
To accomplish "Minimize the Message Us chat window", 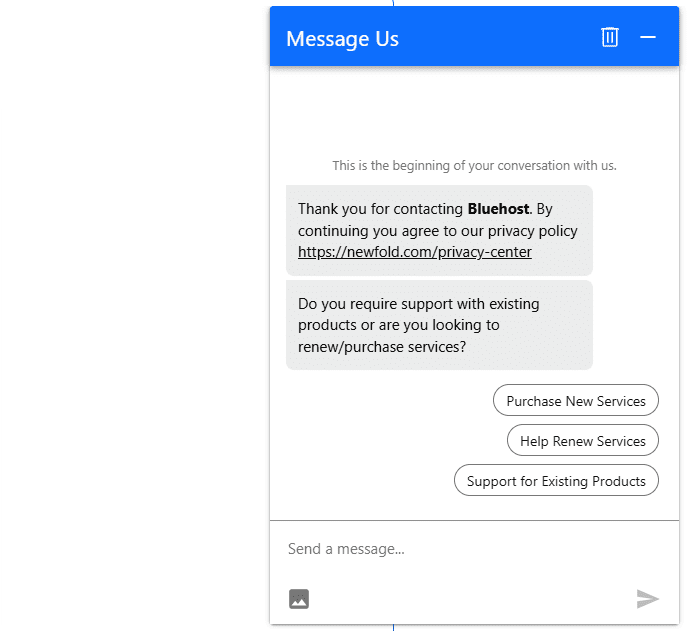I will tap(648, 37).
